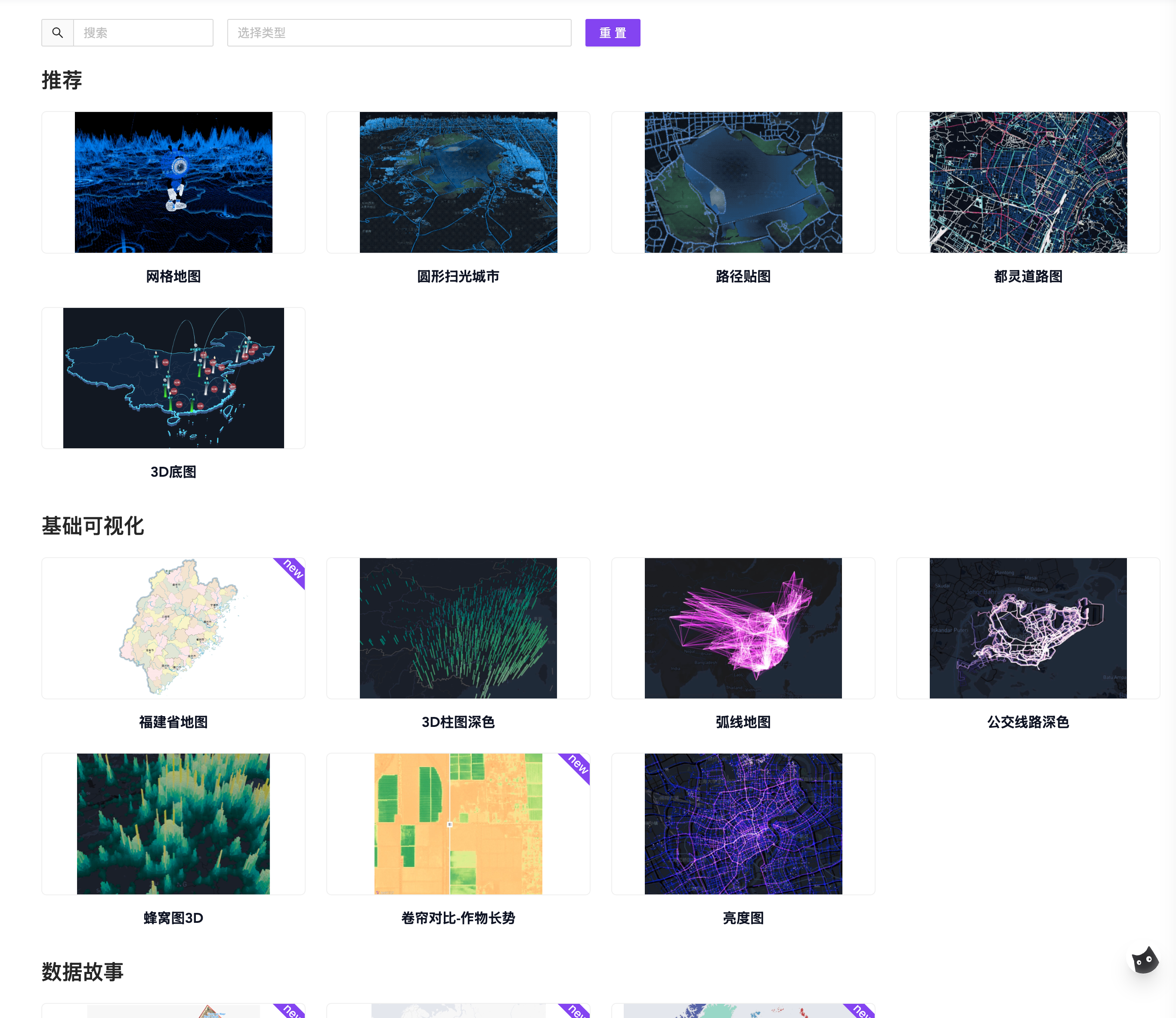Focus the 搜索 search input field
The image size is (1176, 1018).
coord(143,33)
